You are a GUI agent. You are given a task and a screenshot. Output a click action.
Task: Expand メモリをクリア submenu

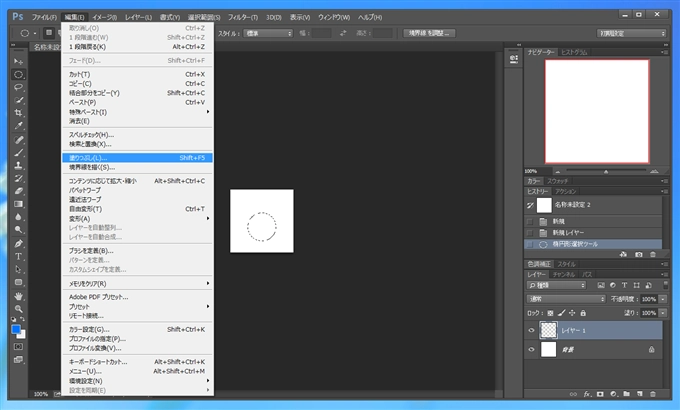click(137, 283)
